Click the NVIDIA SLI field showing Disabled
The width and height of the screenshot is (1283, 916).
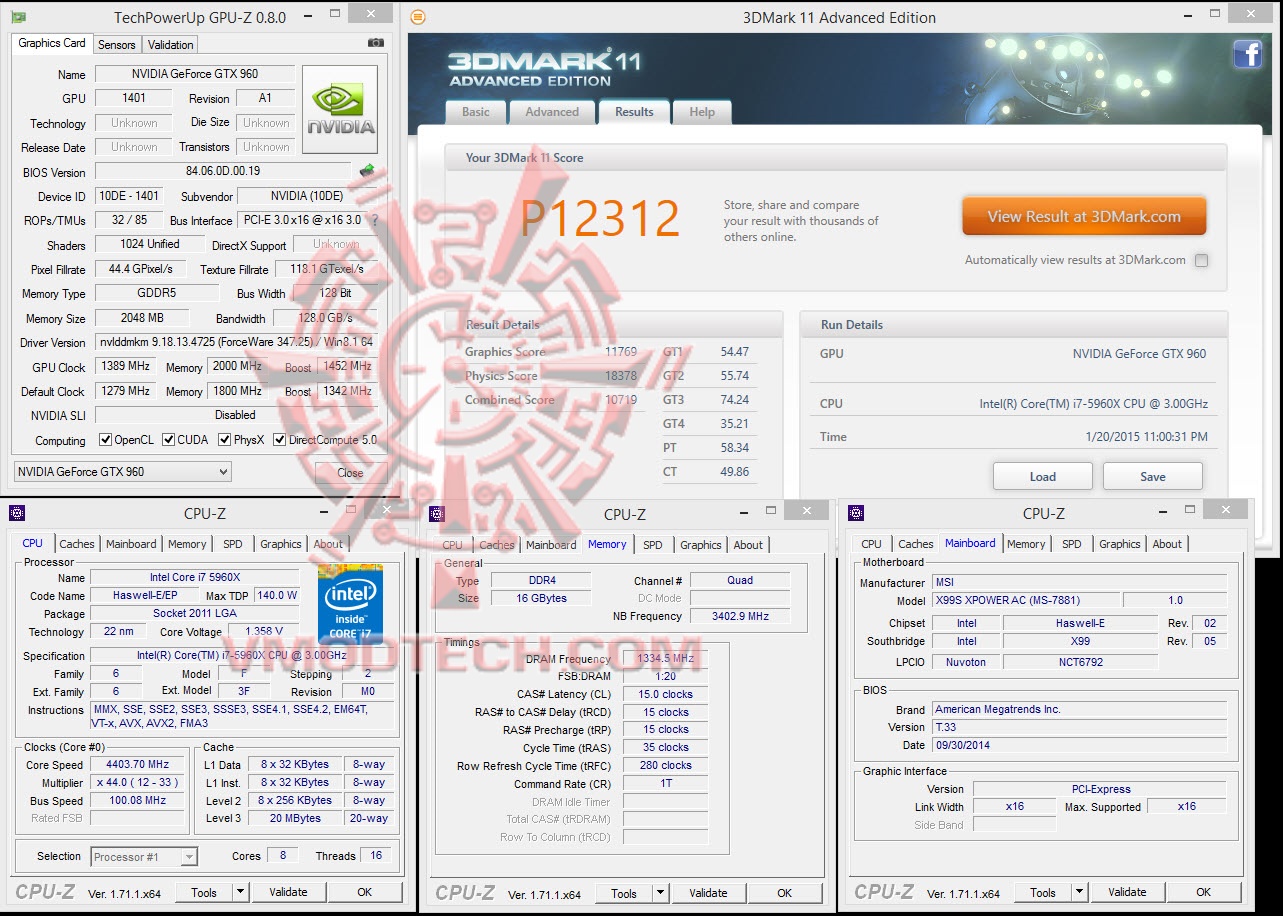click(x=235, y=415)
